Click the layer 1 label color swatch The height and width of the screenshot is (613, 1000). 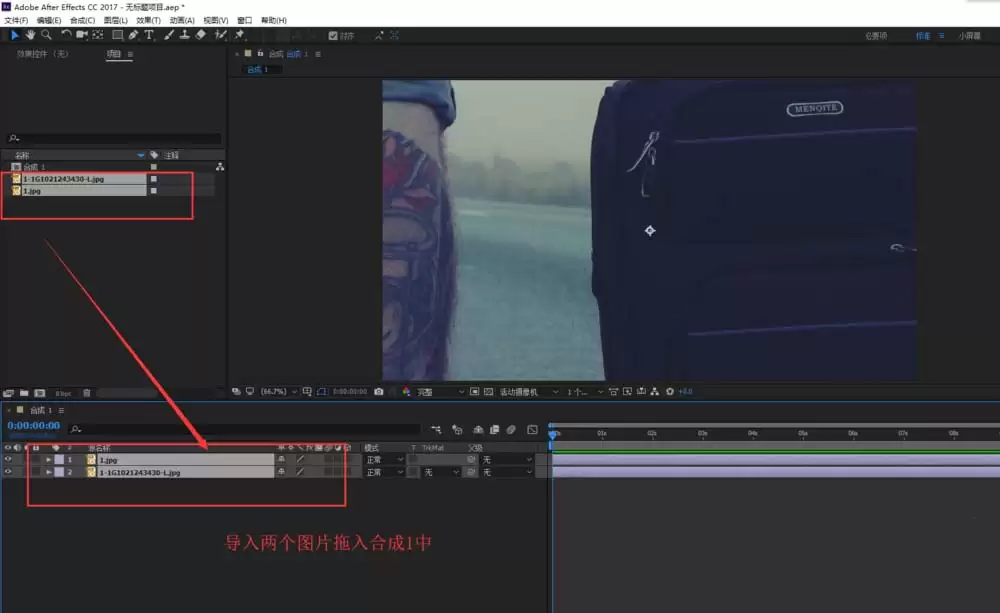click(59, 459)
